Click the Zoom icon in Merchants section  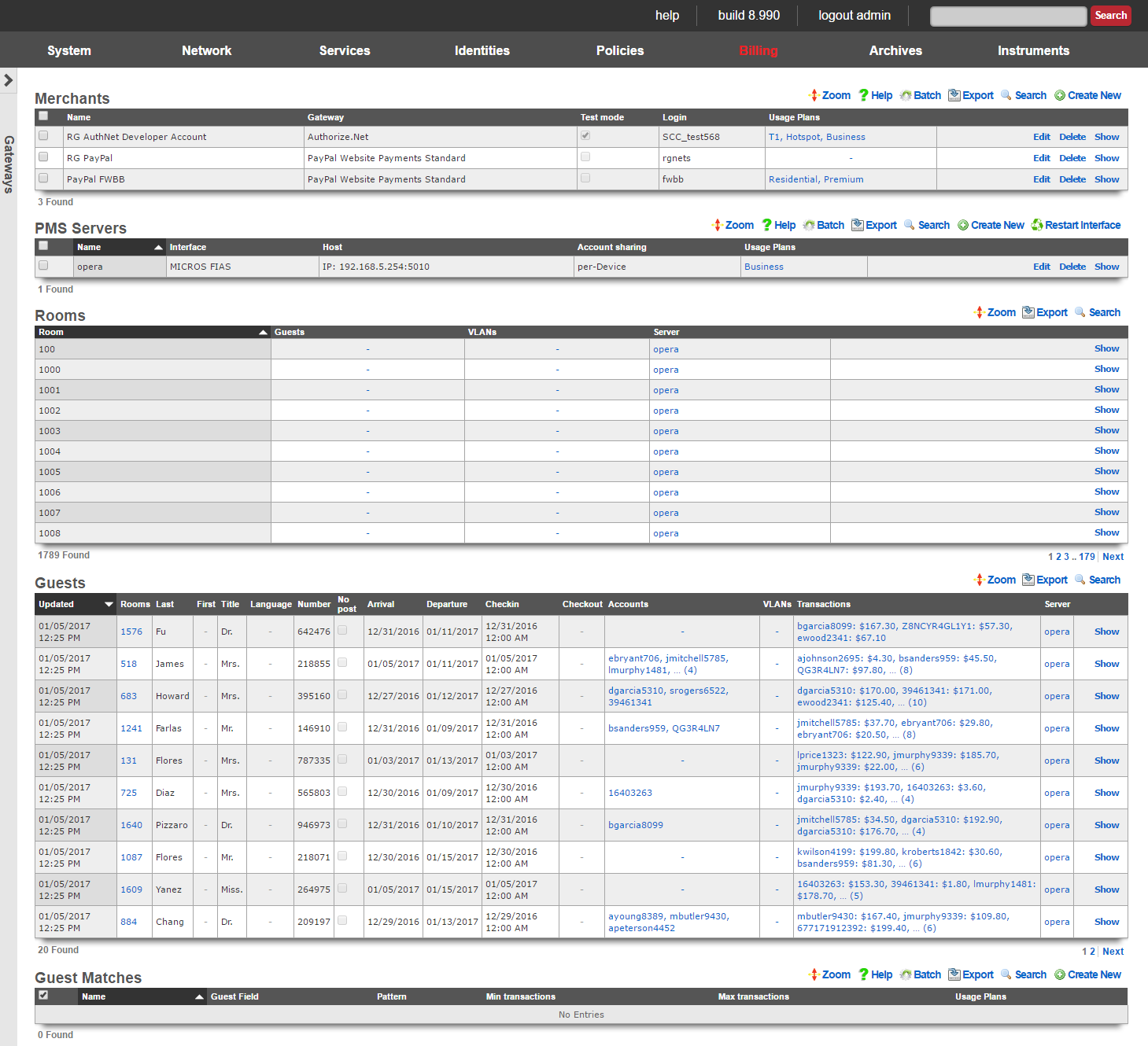pyautogui.click(x=814, y=95)
